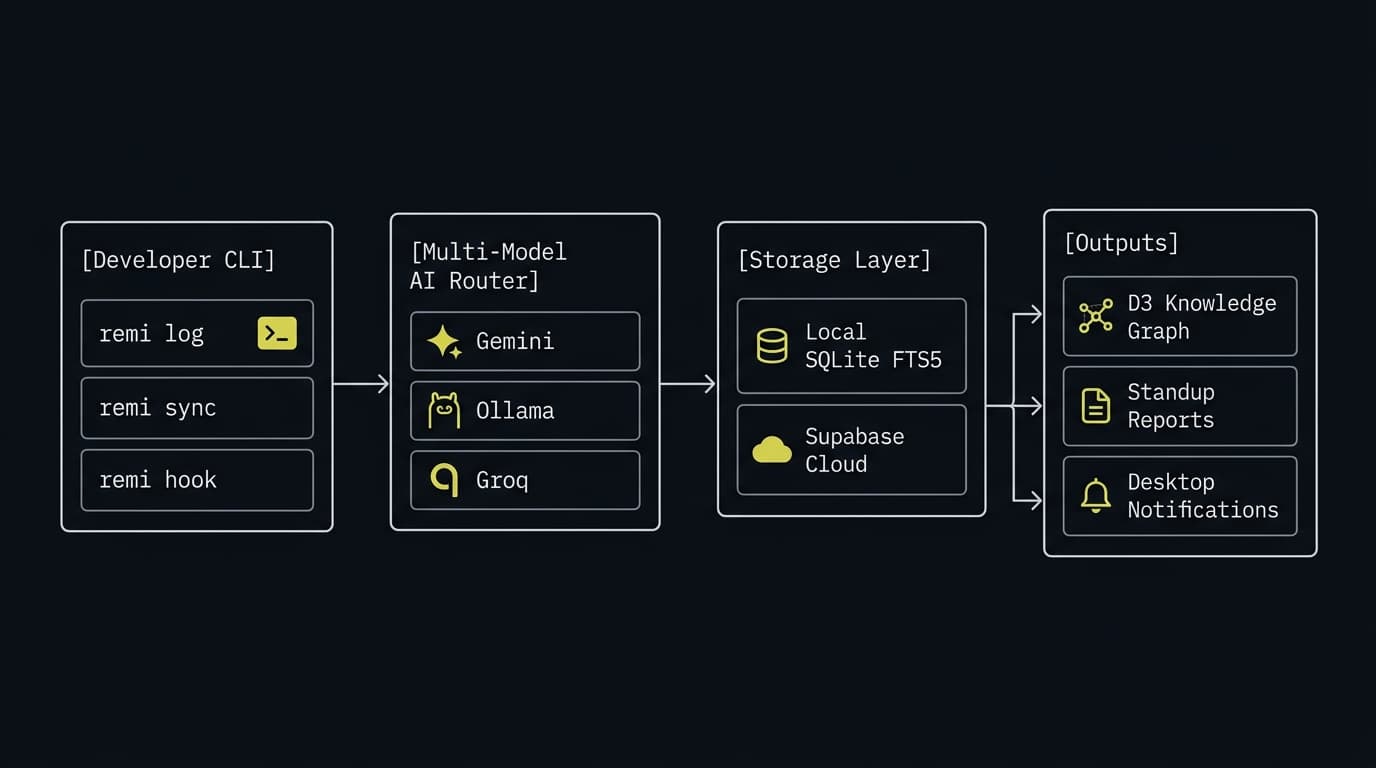
Task: Select the Supabase Cloud cloud icon
Action: coord(772,450)
